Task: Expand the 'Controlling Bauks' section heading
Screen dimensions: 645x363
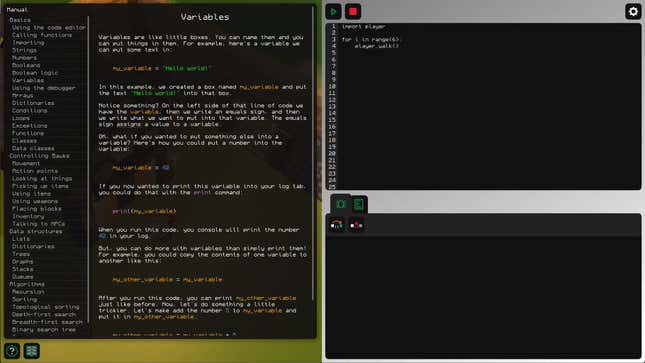Action: 39,156
